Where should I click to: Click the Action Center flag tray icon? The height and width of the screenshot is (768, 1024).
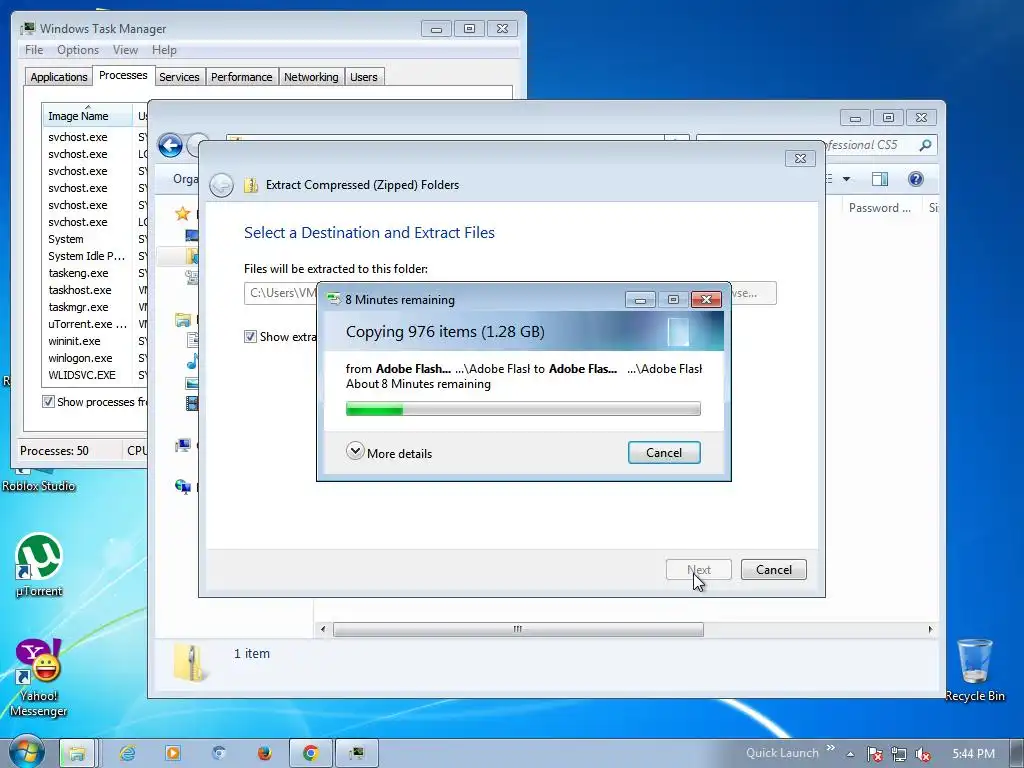pos(874,754)
